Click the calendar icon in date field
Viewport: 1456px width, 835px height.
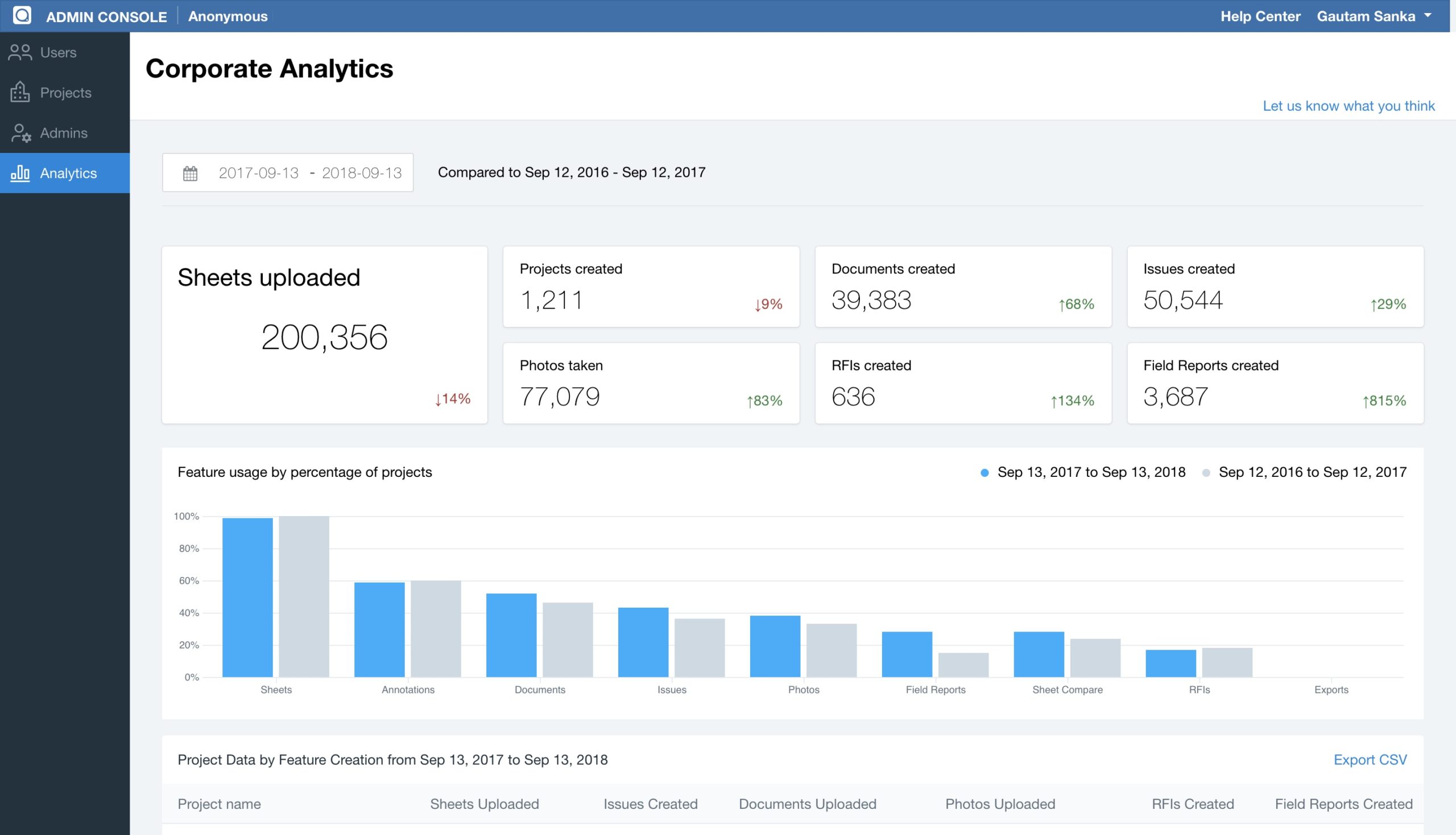[190, 173]
